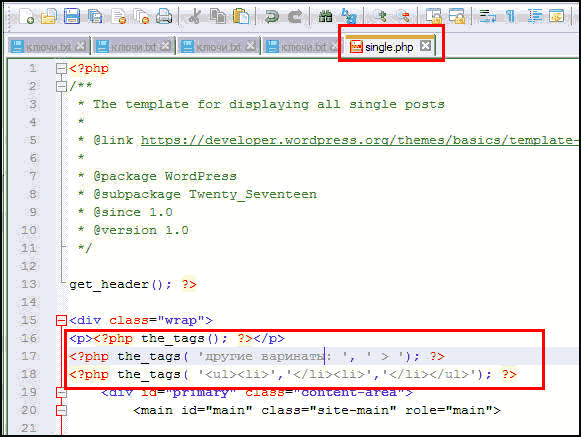Toggle word wrap in the toolbar
The image size is (581, 437).
pos(487,16)
